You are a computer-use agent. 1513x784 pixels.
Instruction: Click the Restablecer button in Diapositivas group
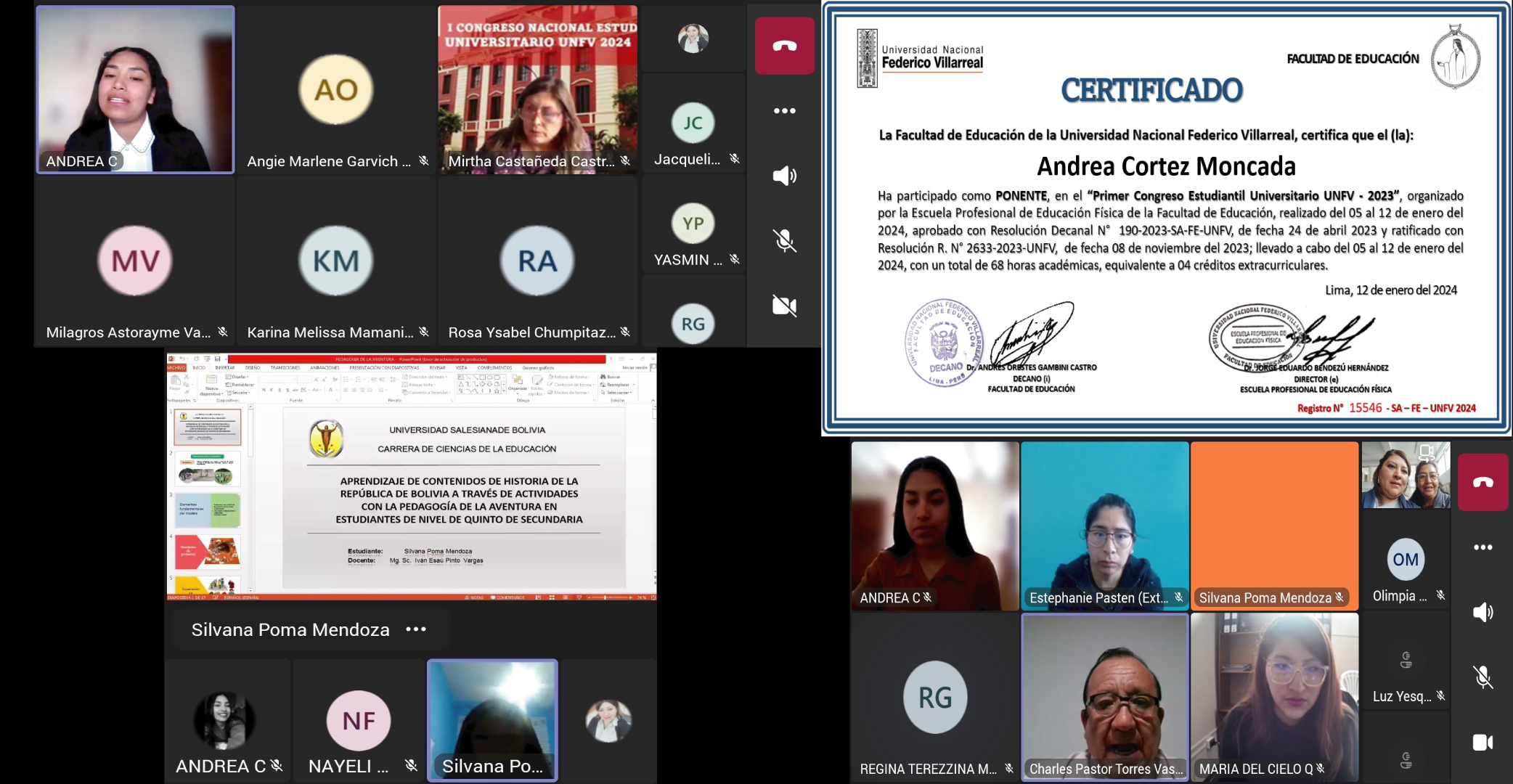[x=241, y=385]
